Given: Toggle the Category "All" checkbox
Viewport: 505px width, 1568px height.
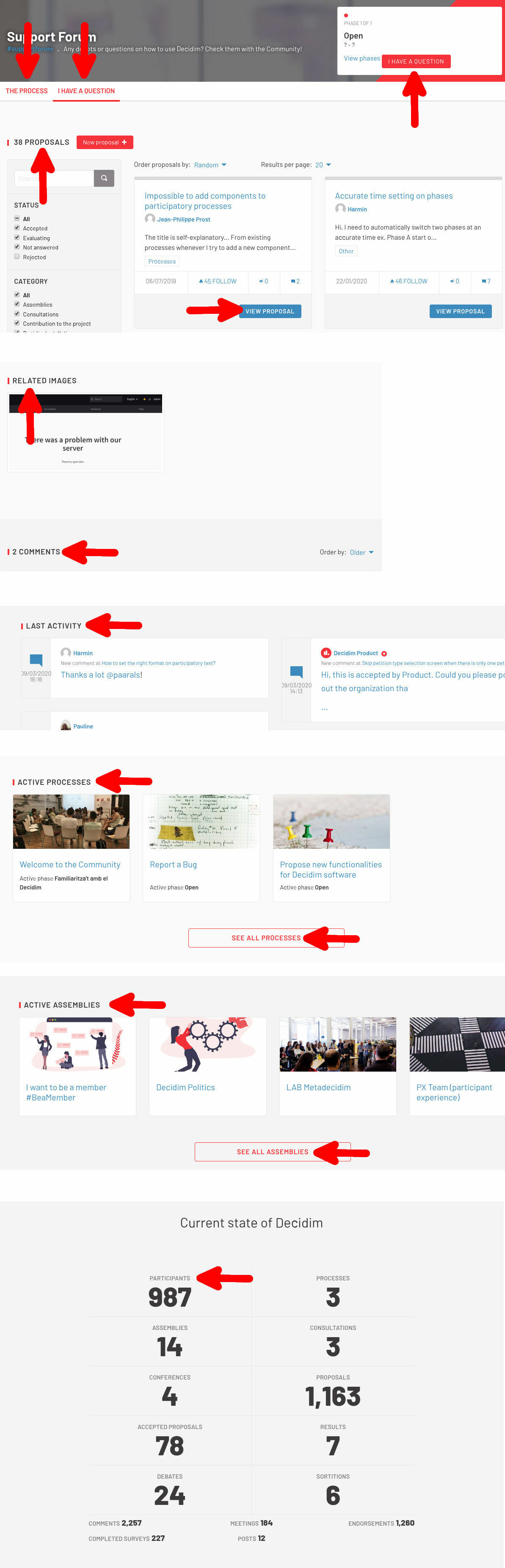Looking at the screenshot, I should 17,295.
